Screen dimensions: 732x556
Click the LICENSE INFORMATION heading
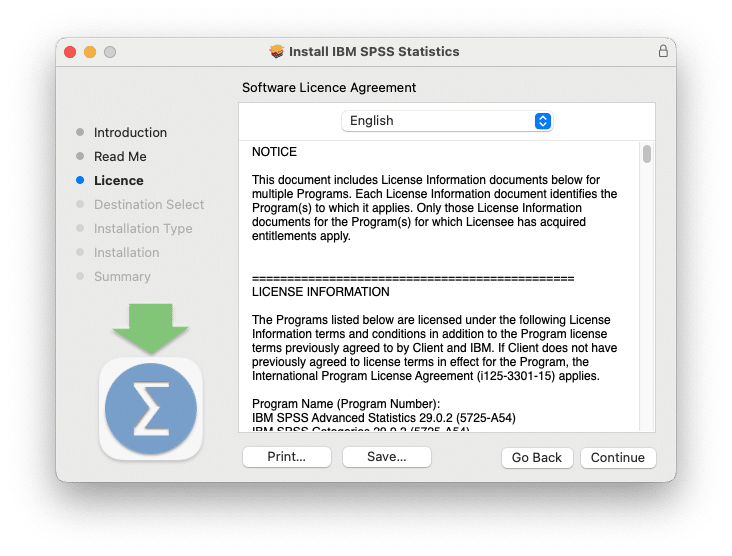321,292
